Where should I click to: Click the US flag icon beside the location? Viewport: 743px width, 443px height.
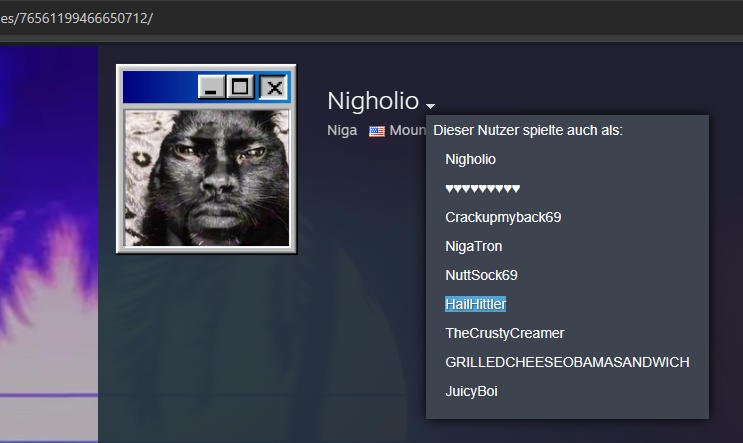tap(377, 131)
